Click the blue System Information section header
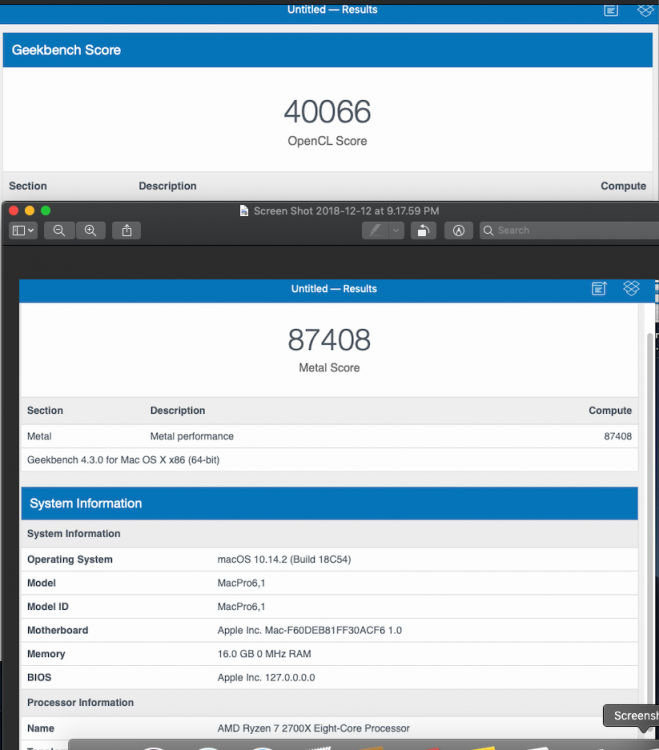The image size is (659, 750). point(330,503)
